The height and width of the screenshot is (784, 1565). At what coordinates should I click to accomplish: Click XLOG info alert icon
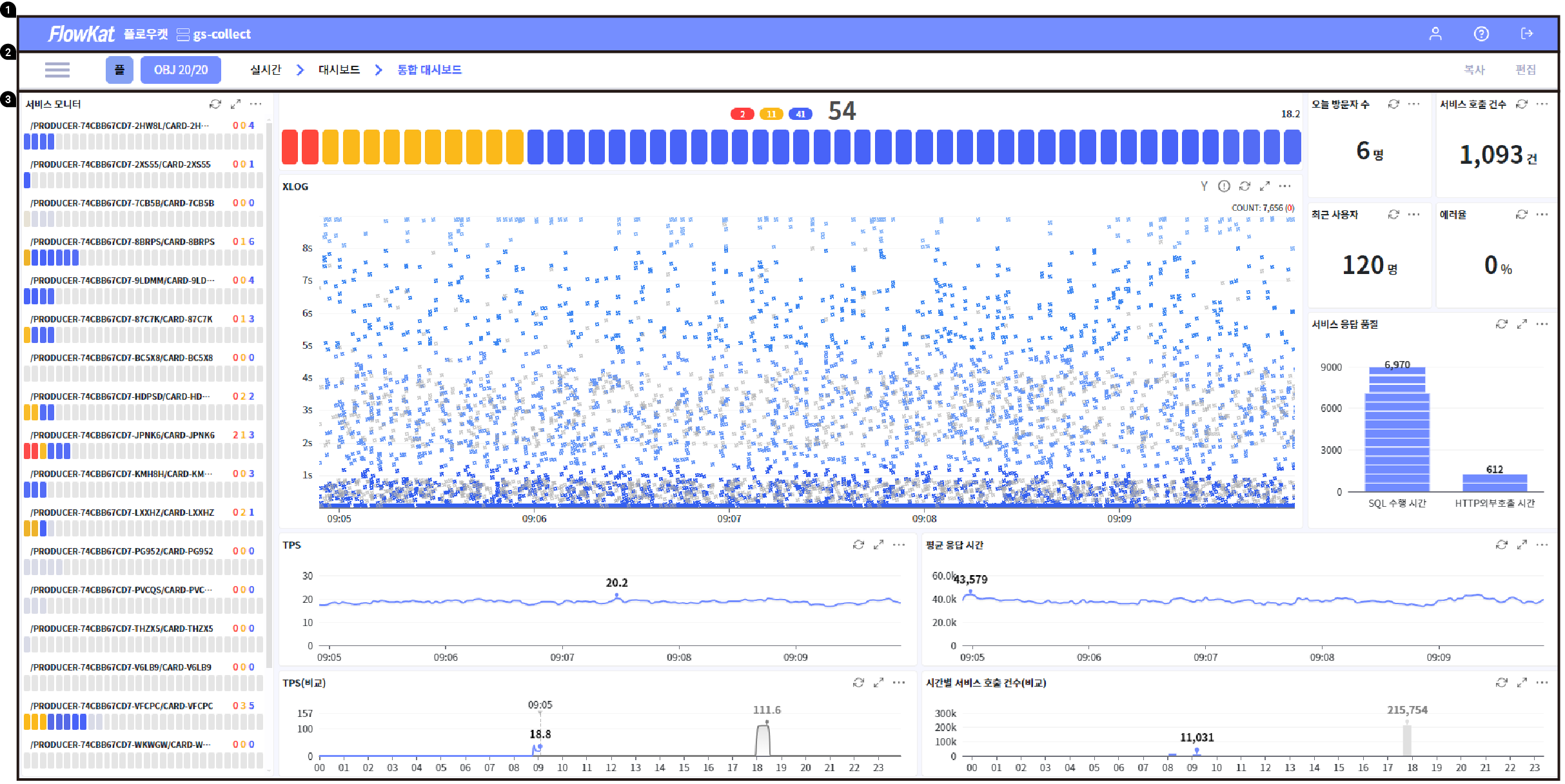pos(1224,186)
